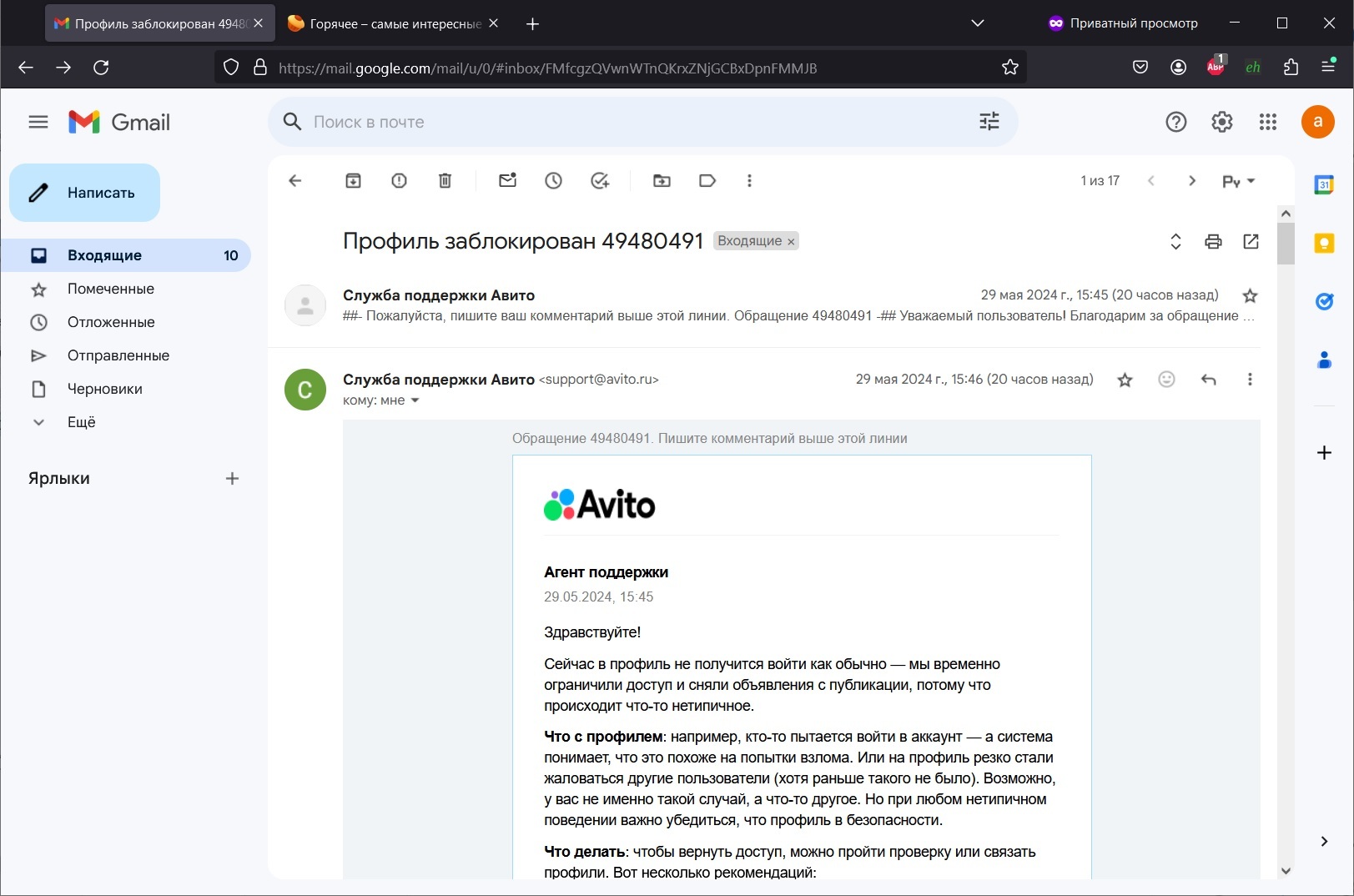Archive this email
Screen dimensions: 1354x896
[x=354, y=180]
